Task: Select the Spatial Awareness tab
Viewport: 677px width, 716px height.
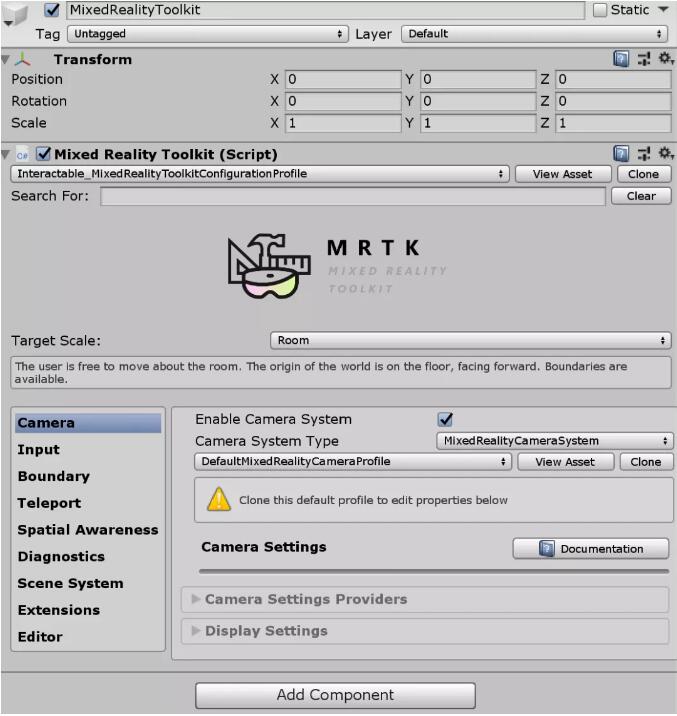Action: click(x=88, y=530)
